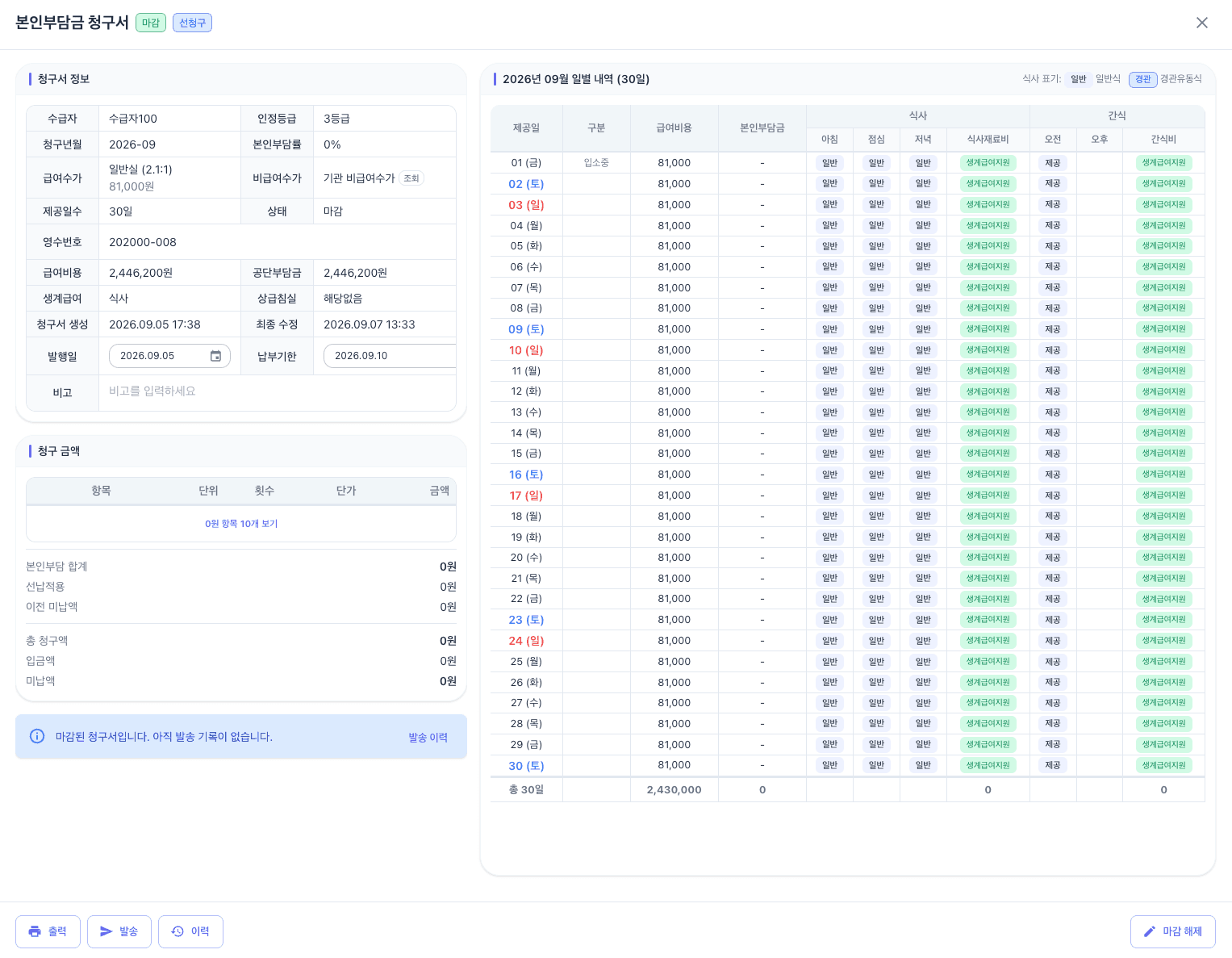Viewport: 1232px width, 958px height.
Task: Click the 간식비 column header
Action: point(1163,140)
